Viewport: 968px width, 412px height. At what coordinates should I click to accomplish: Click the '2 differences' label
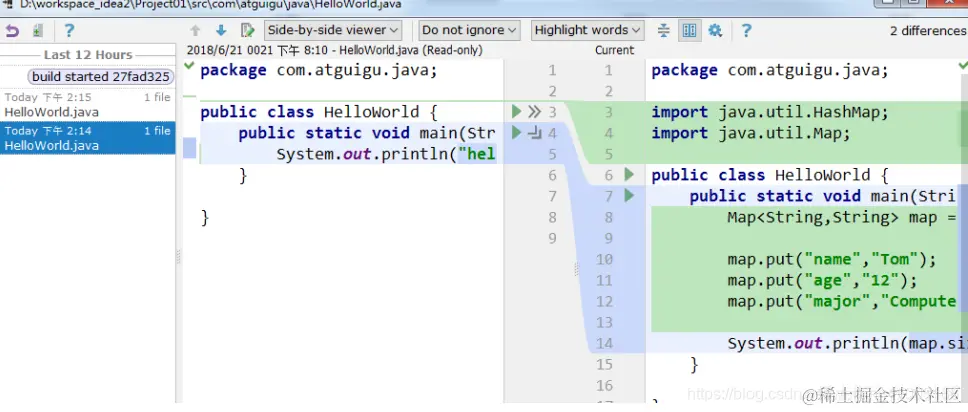928,30
